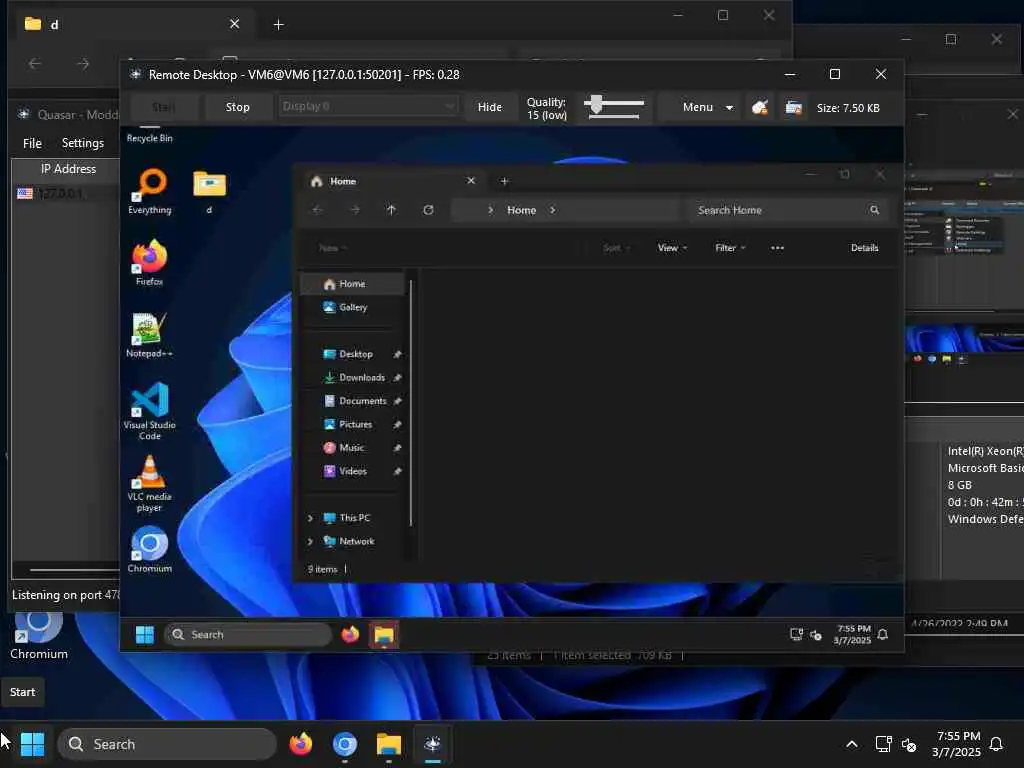Open the New dropdown in explorer toolbar
This screenshot has height=768, width=1024.
tap(333, 248)
